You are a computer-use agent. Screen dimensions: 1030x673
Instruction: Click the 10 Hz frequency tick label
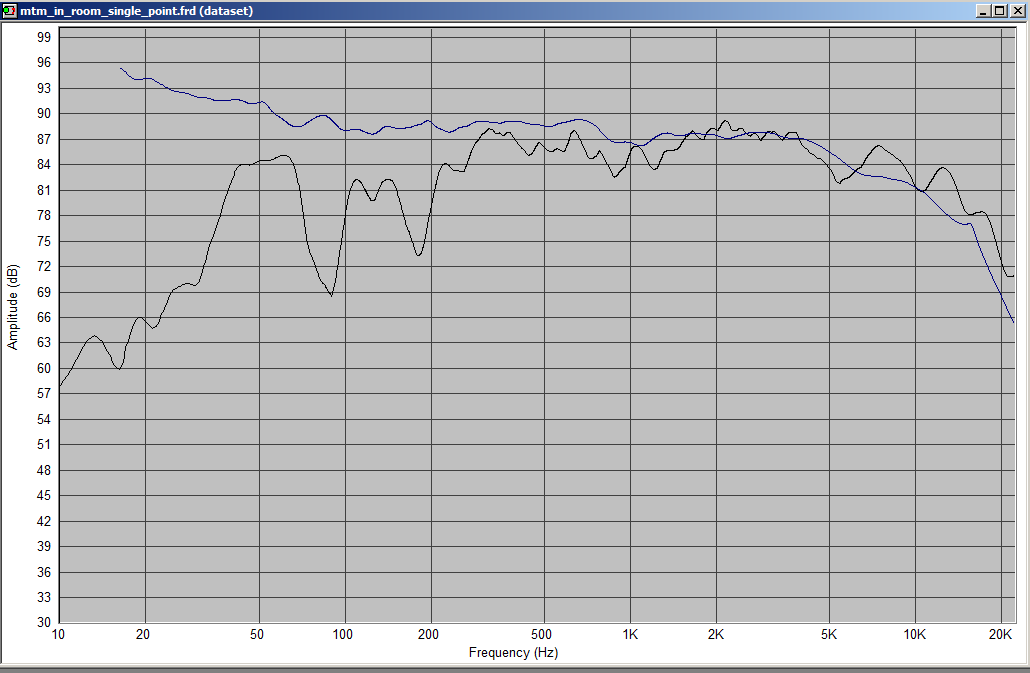point(58,634)
